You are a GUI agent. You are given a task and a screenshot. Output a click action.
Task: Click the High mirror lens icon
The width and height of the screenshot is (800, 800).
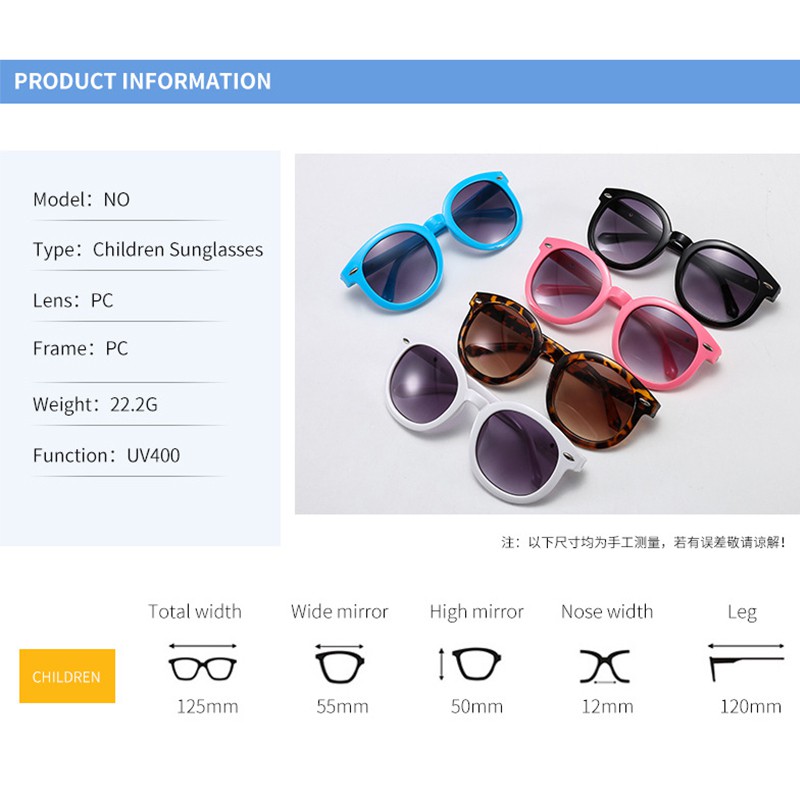[471, 664]
